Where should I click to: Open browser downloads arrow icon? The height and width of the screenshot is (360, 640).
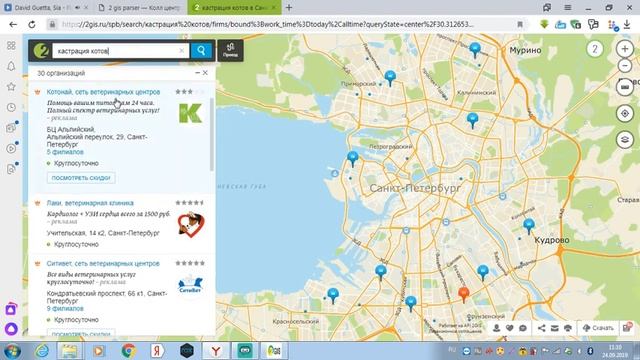tap(627, 24)
